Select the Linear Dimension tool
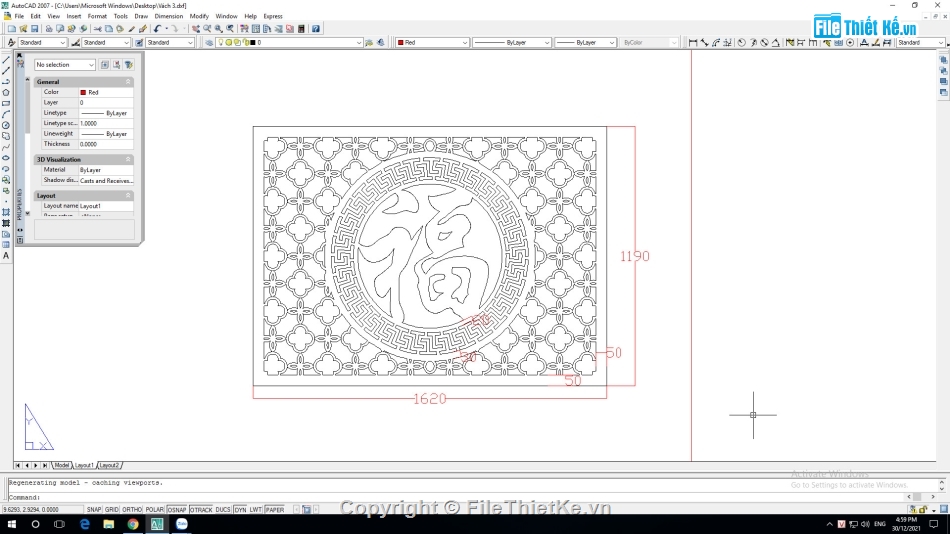 (693, 42)
